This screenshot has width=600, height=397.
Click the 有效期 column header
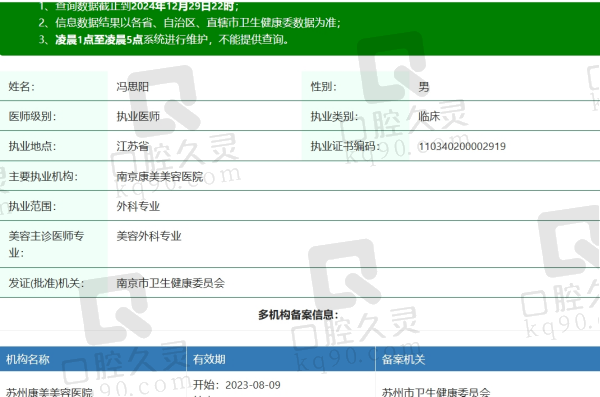[209, 359]
